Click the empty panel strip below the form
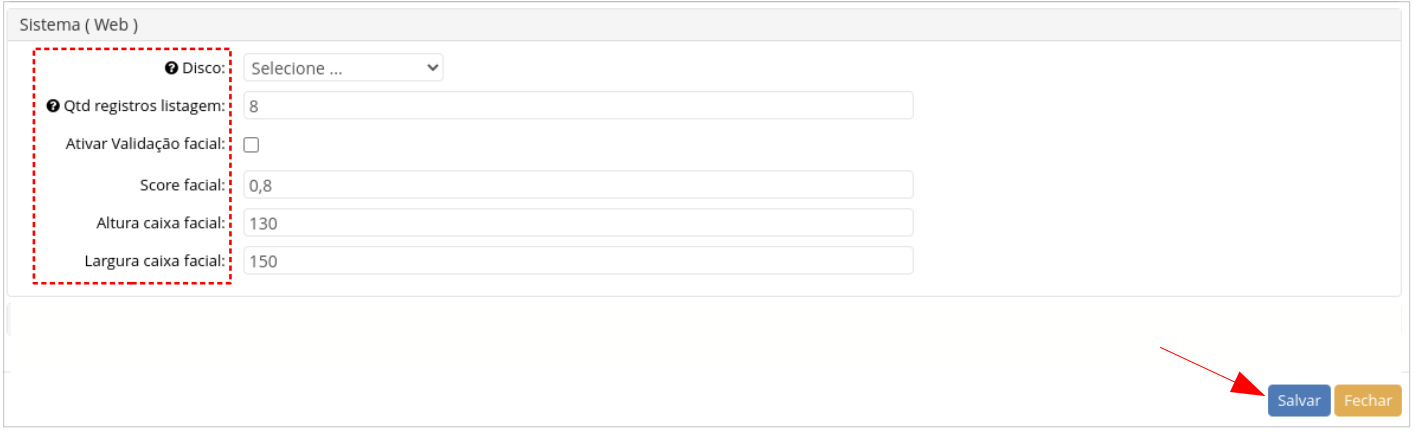 pos(700,319)
